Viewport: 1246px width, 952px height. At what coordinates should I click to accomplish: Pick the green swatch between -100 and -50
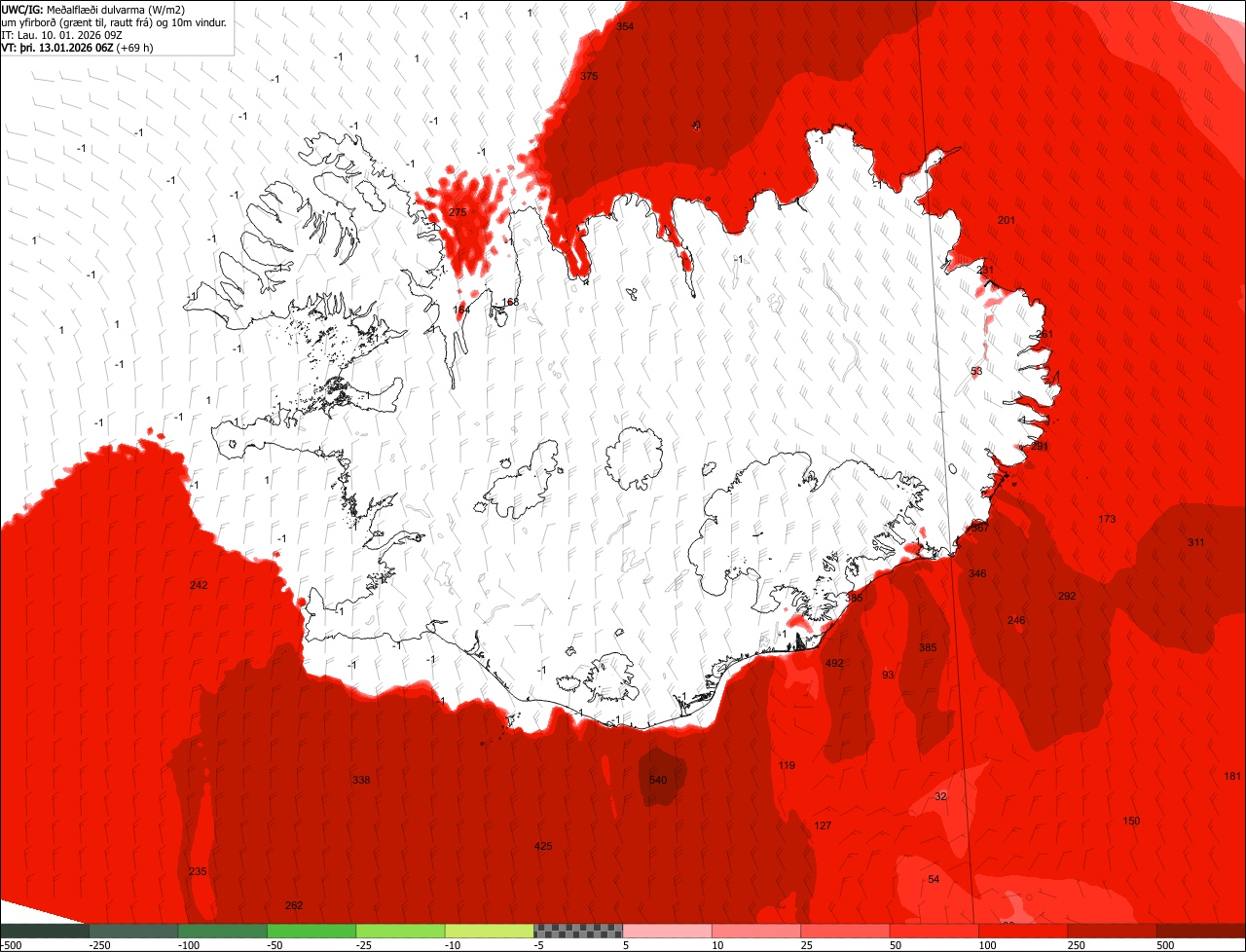222,931
